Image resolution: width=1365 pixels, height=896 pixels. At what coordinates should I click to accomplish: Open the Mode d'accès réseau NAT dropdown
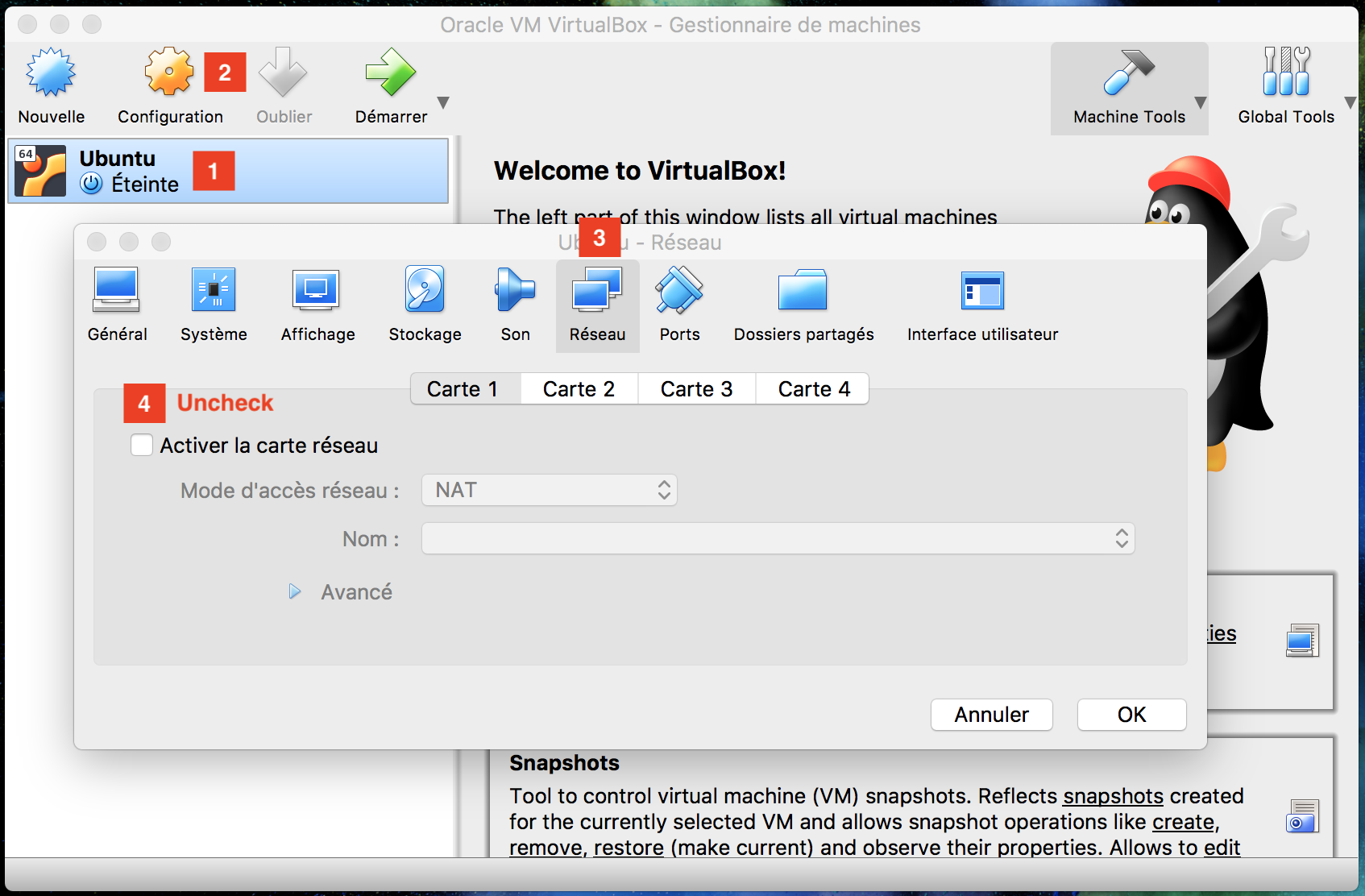pyautogui.click(x=550, y=490)
